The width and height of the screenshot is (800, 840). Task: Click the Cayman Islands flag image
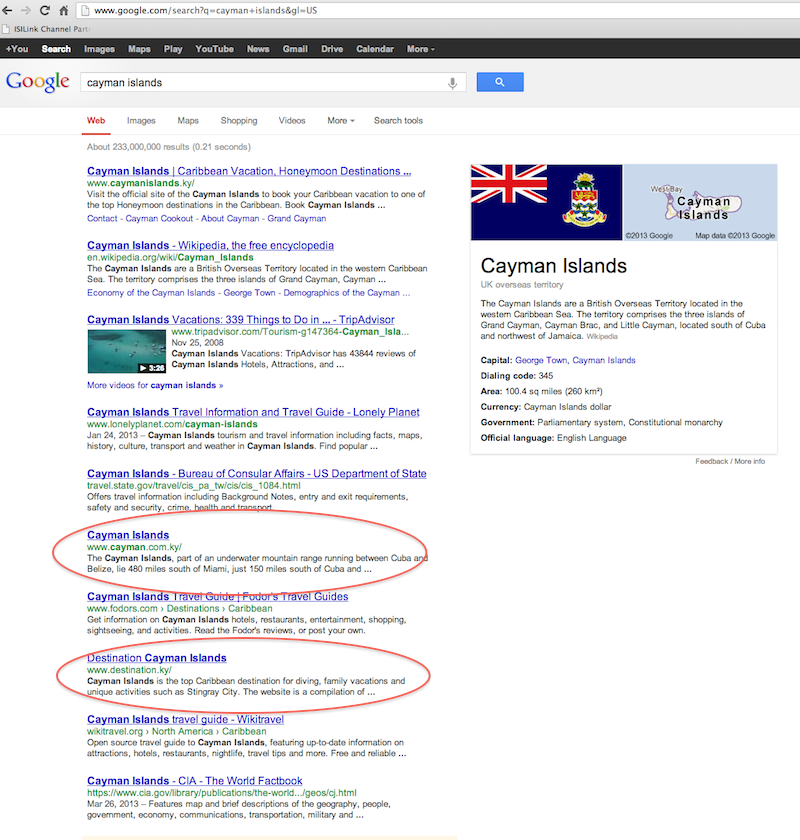point(547,202)
